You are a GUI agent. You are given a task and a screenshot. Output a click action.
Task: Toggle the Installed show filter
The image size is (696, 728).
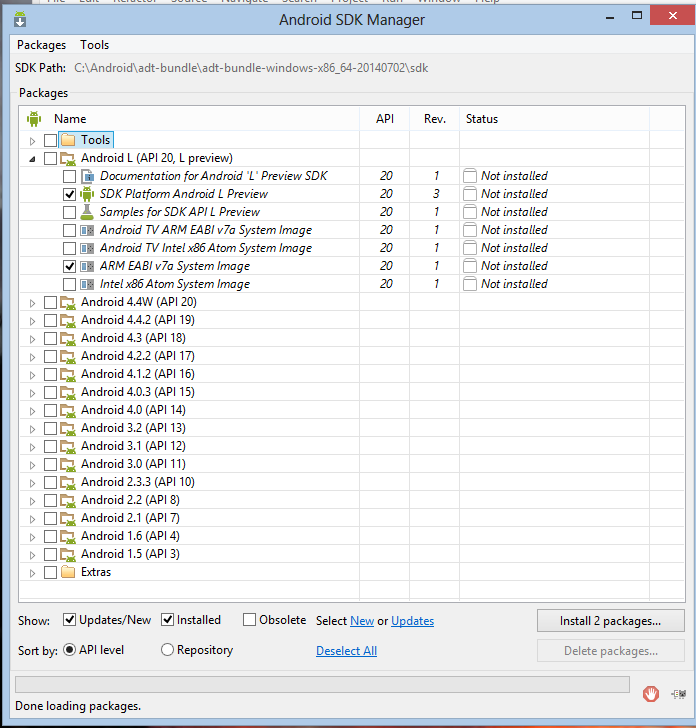pos(167,620)
